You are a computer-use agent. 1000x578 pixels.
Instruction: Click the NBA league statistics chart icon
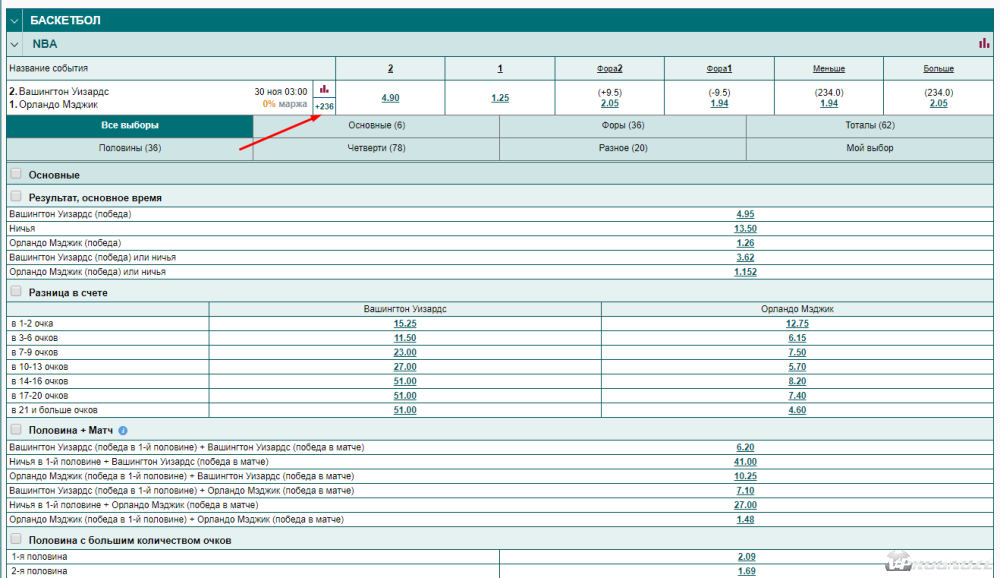point(984,44)
